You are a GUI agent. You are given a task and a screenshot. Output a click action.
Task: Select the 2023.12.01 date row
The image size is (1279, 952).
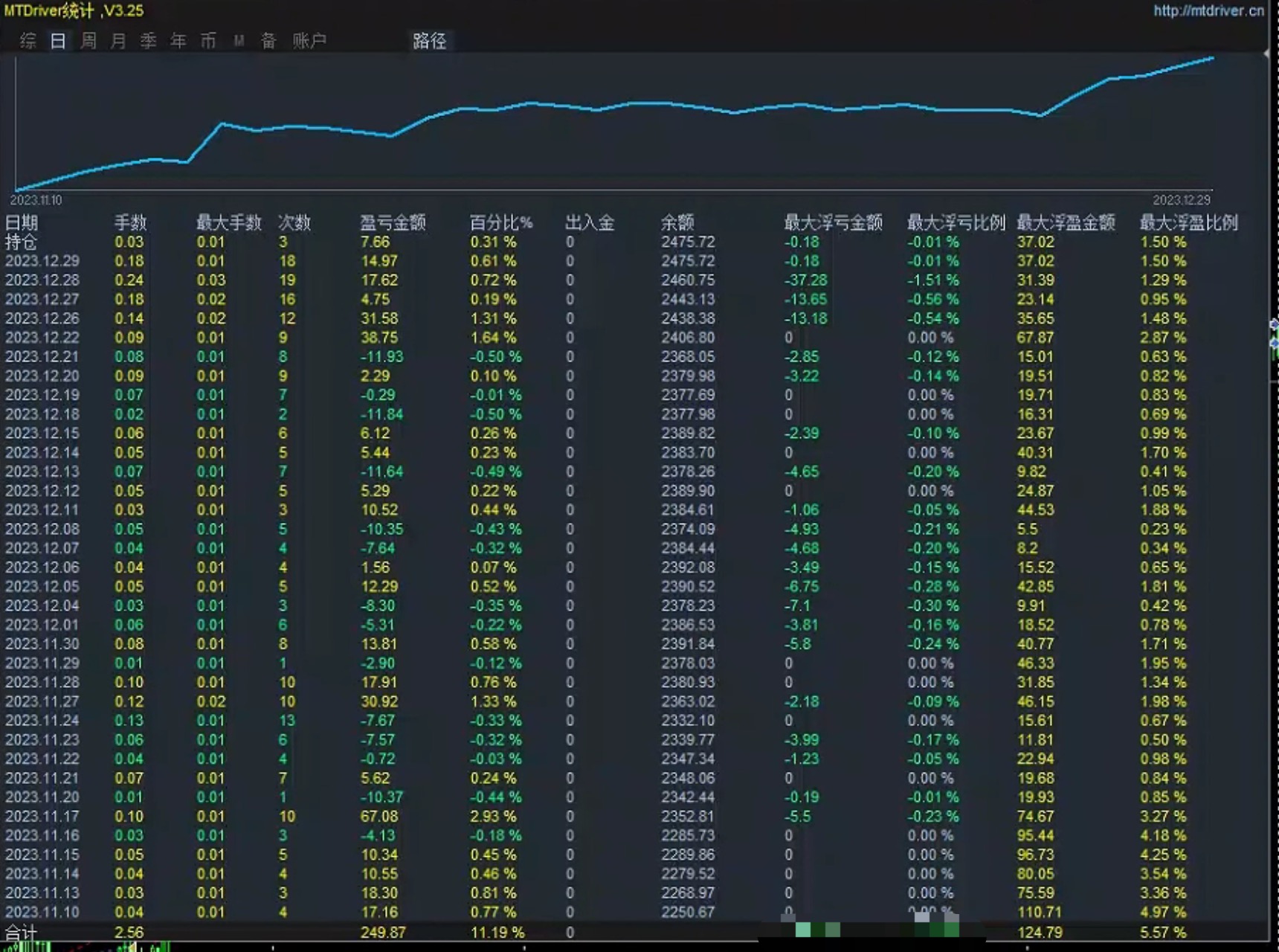click(x=42, y=625)
